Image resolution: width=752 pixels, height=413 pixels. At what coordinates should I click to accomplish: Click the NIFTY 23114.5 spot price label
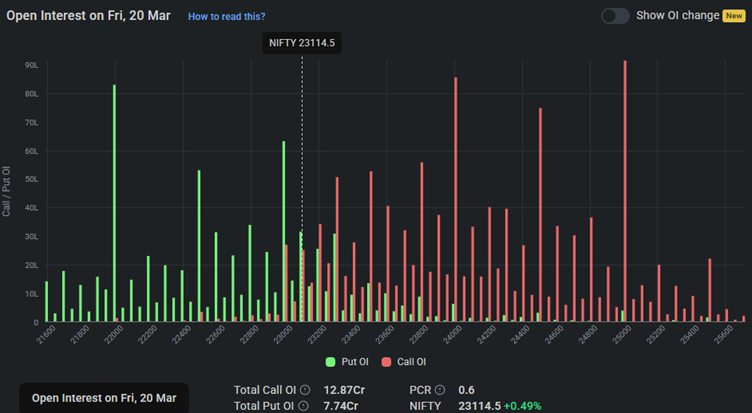[302, 43]
